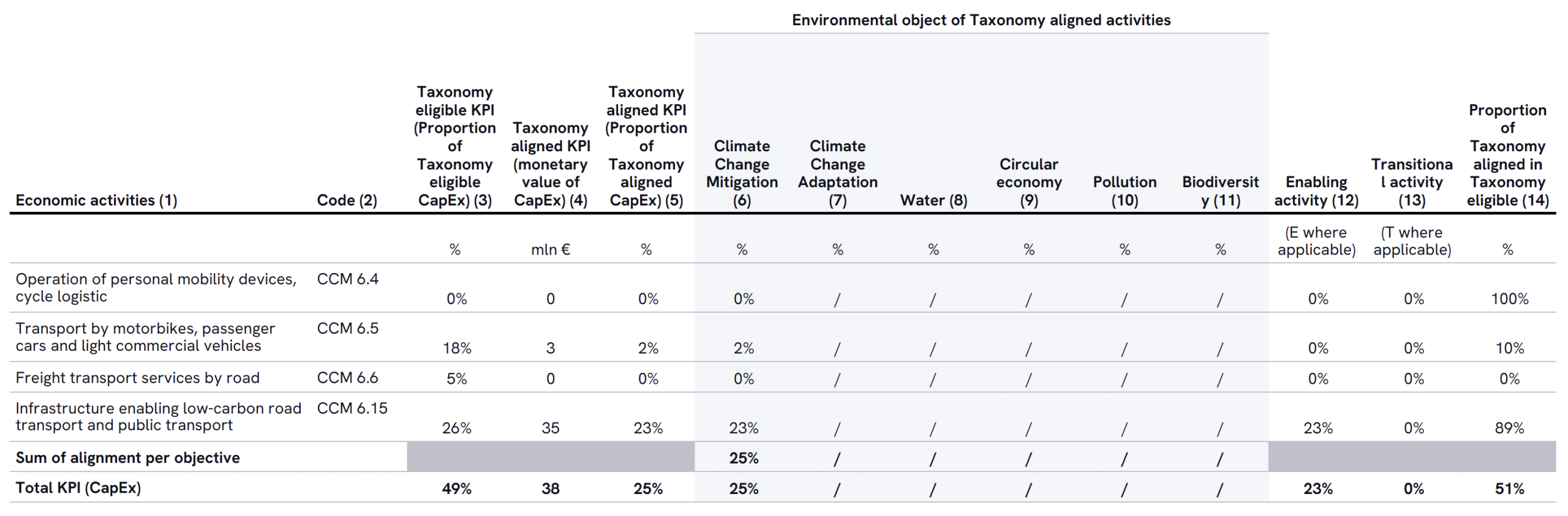Click the 'Economic activities (1)' column header
This screenshot has height=516, width=1568.
96,200
